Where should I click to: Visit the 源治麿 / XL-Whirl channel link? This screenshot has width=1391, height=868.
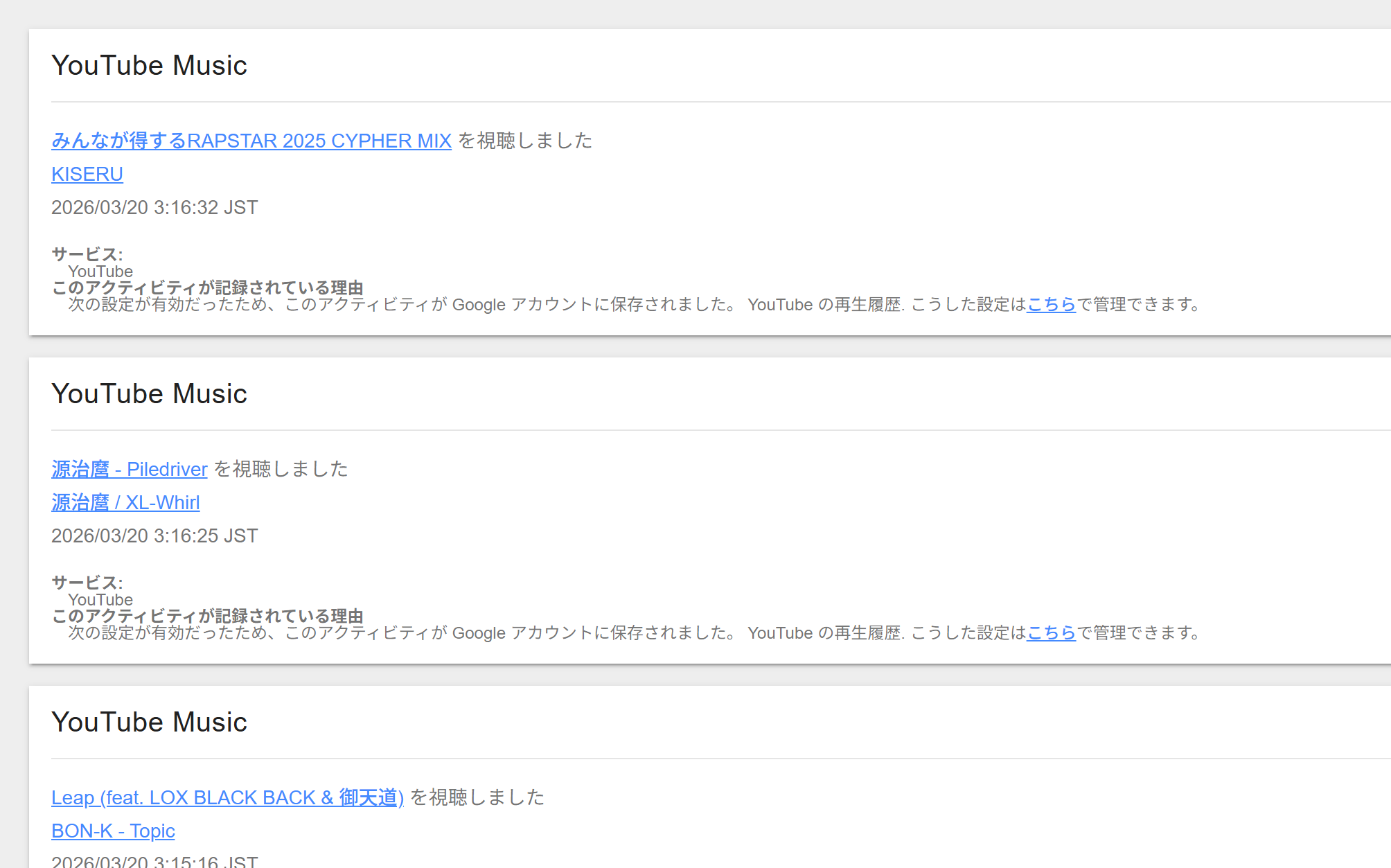pyautogui.click(x=125, y=502)
